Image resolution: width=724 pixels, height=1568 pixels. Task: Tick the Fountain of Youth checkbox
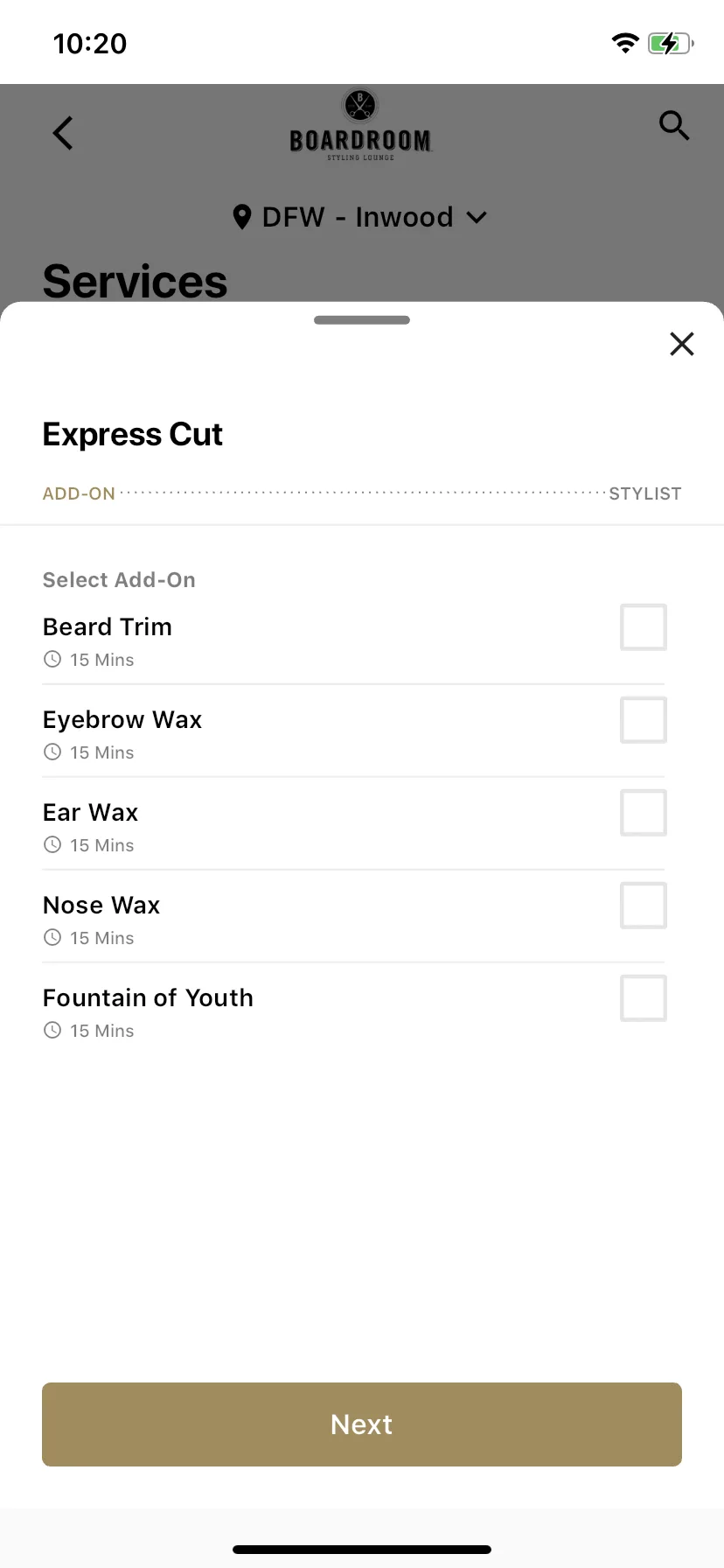click(644, 998)
